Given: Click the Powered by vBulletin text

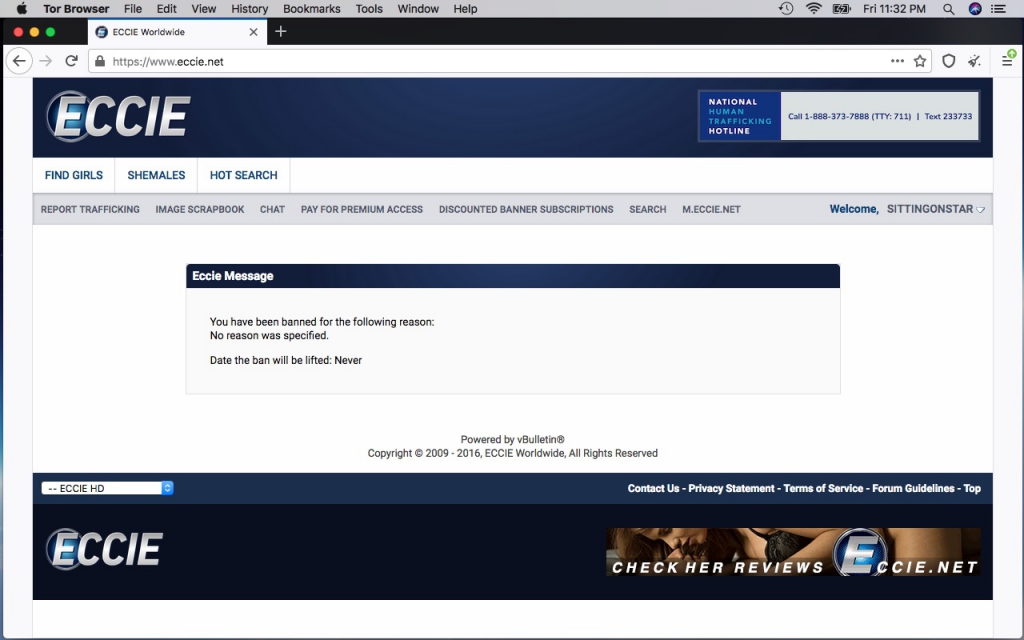Looking at the screenshot, I should point(513,440).
